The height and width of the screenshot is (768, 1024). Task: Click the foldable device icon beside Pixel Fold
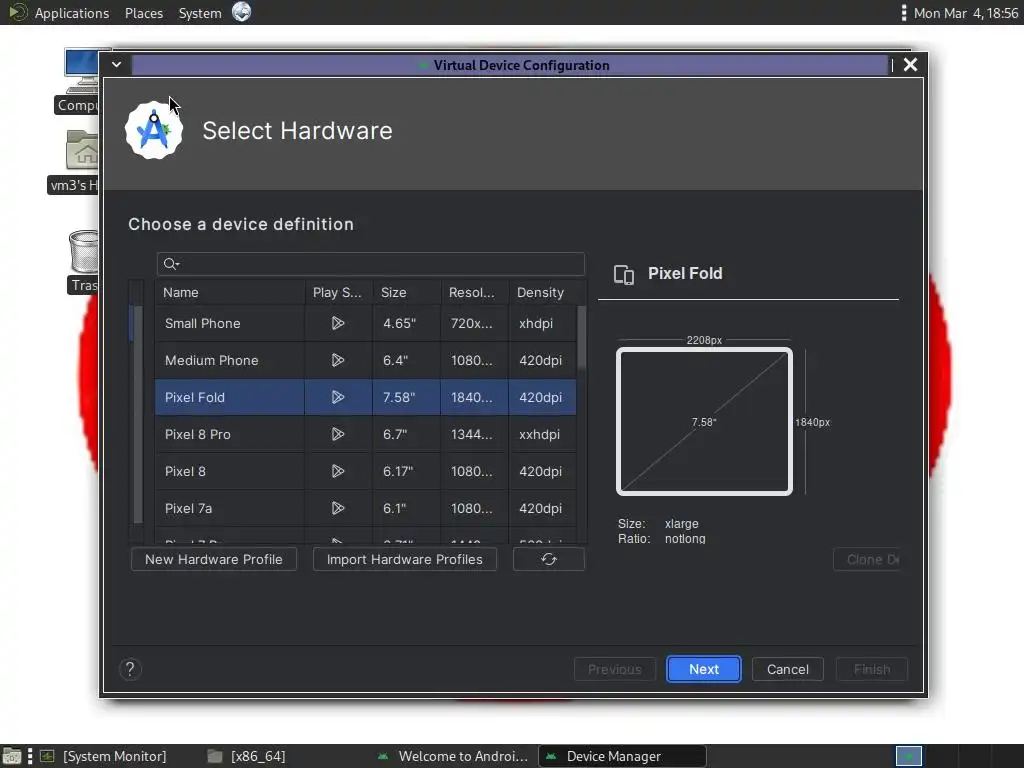click(x=624, y=274)
